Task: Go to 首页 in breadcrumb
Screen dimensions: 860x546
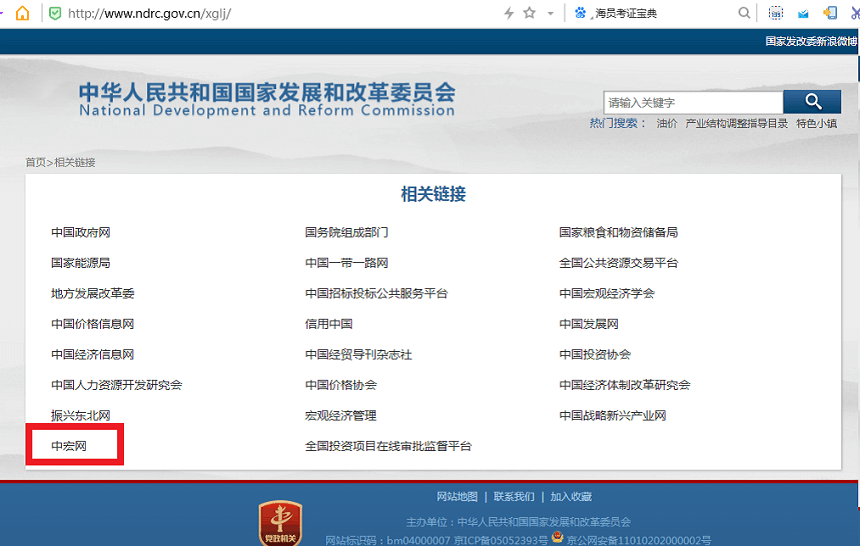Action: click(35, 162)
